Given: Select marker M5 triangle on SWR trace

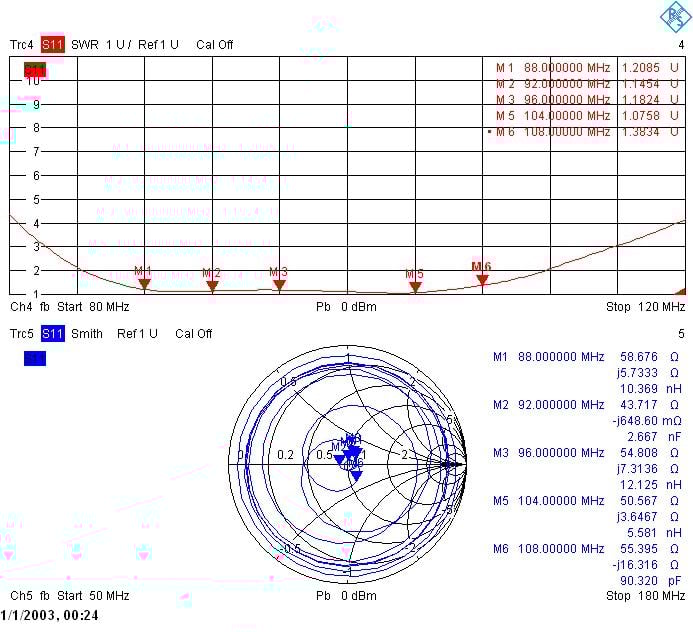Looking at the screenshot, I should tap(415, 287).
